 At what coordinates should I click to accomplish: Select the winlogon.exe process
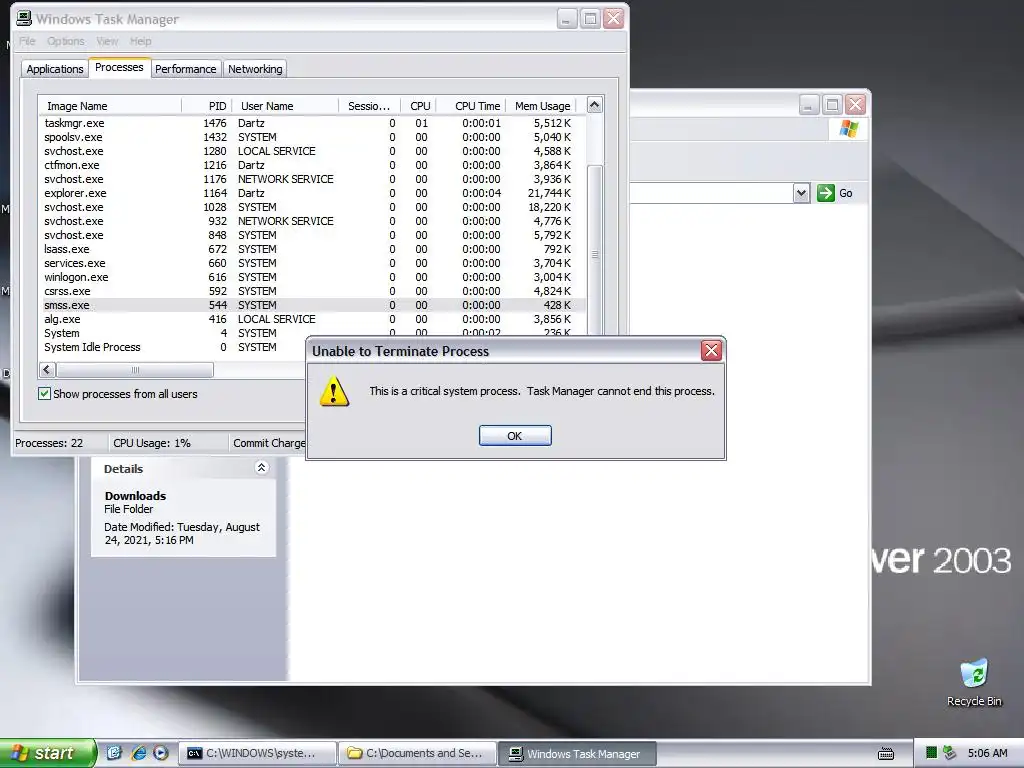tap(311, 277)
